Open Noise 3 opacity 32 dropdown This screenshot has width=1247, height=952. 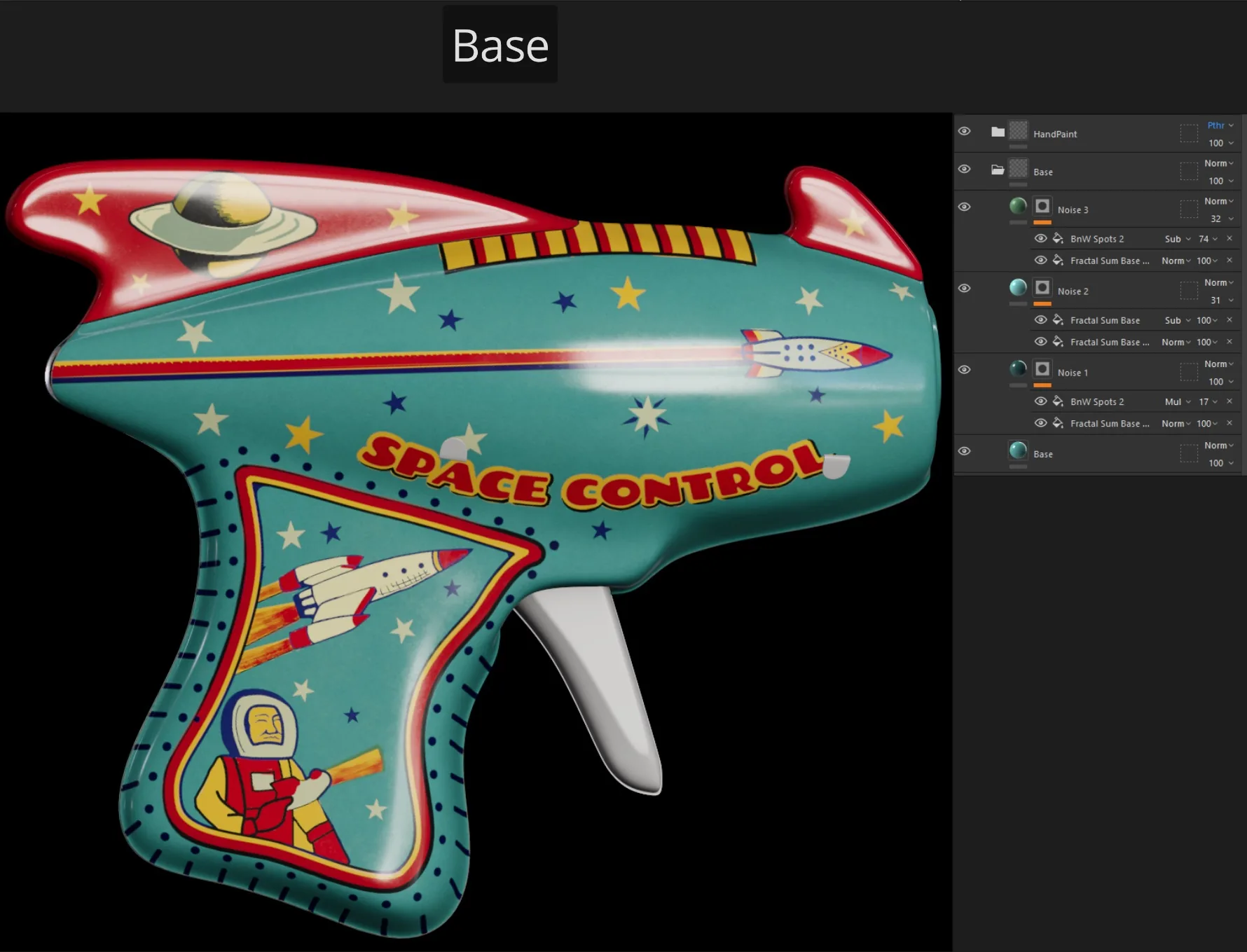coord(1222,219)
